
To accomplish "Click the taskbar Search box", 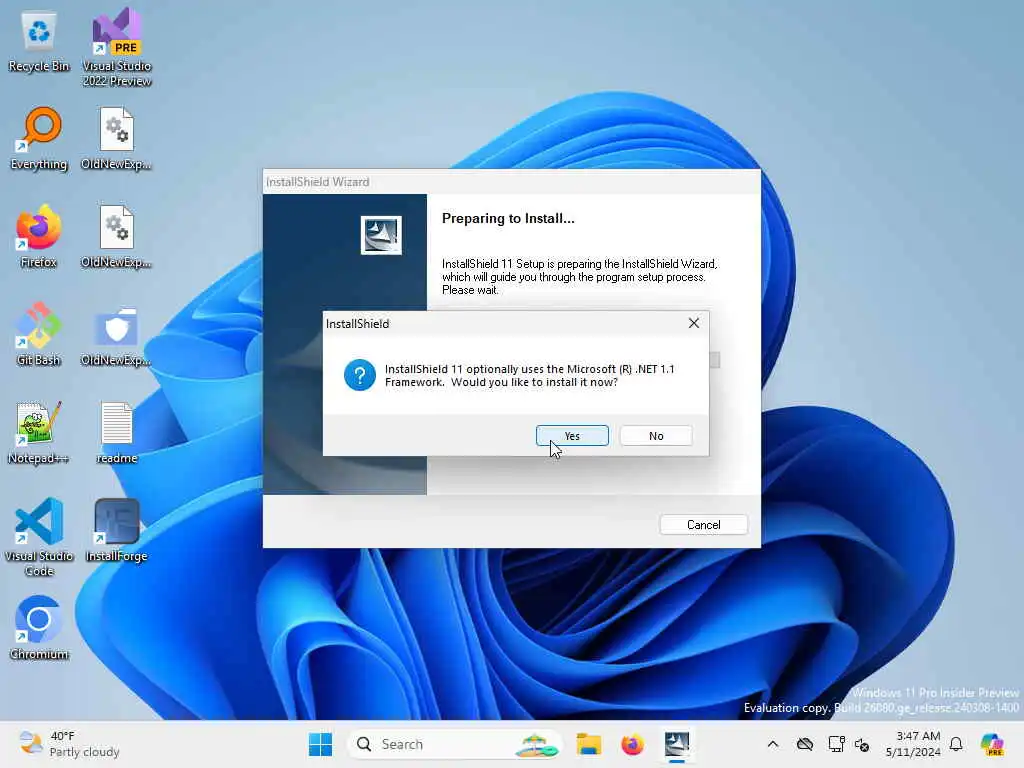I will point(455,744).
